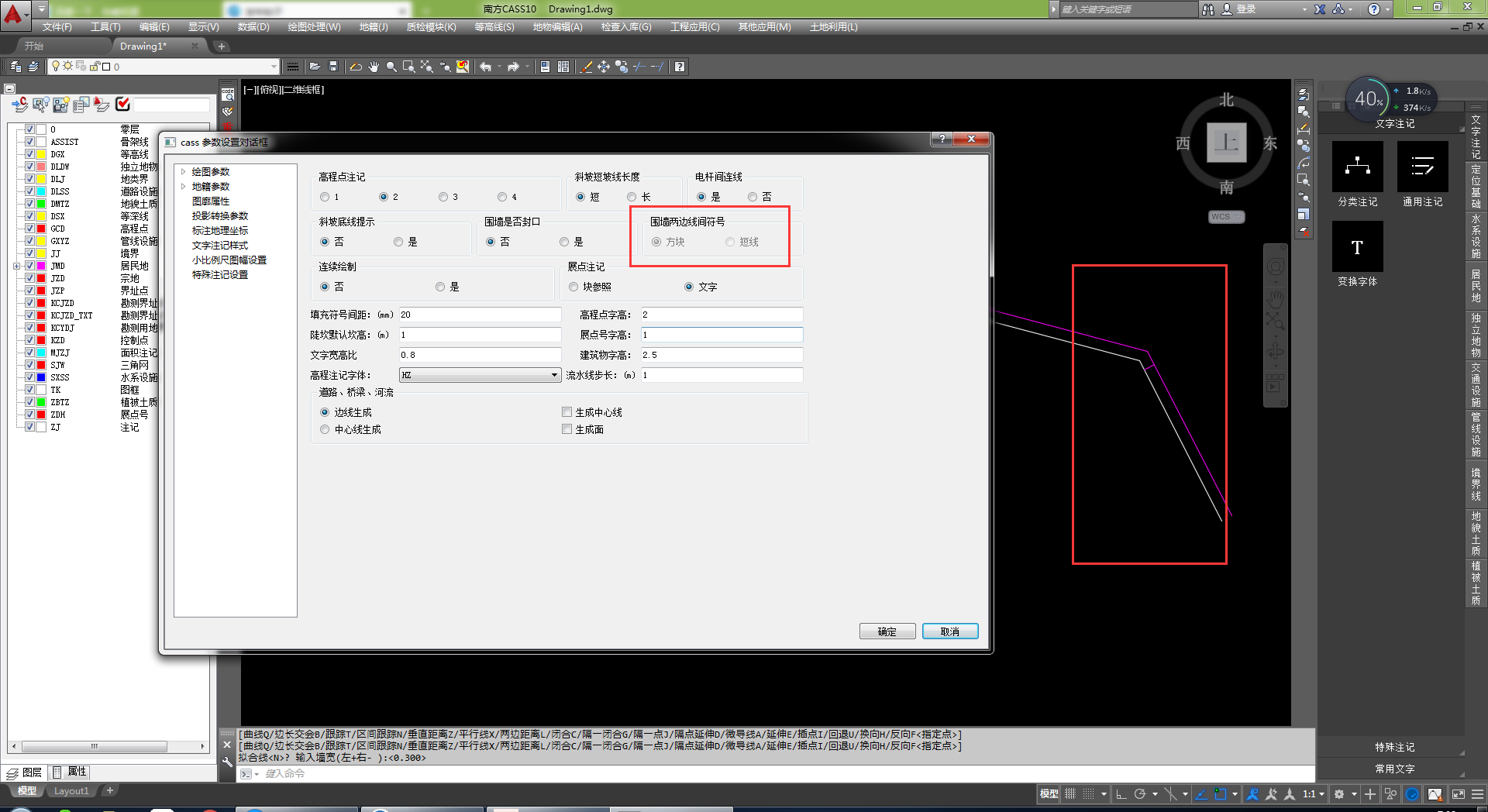1488x812 pixels.
Task: Select the move crosshair arrows tool
Action: pos(604,67)
